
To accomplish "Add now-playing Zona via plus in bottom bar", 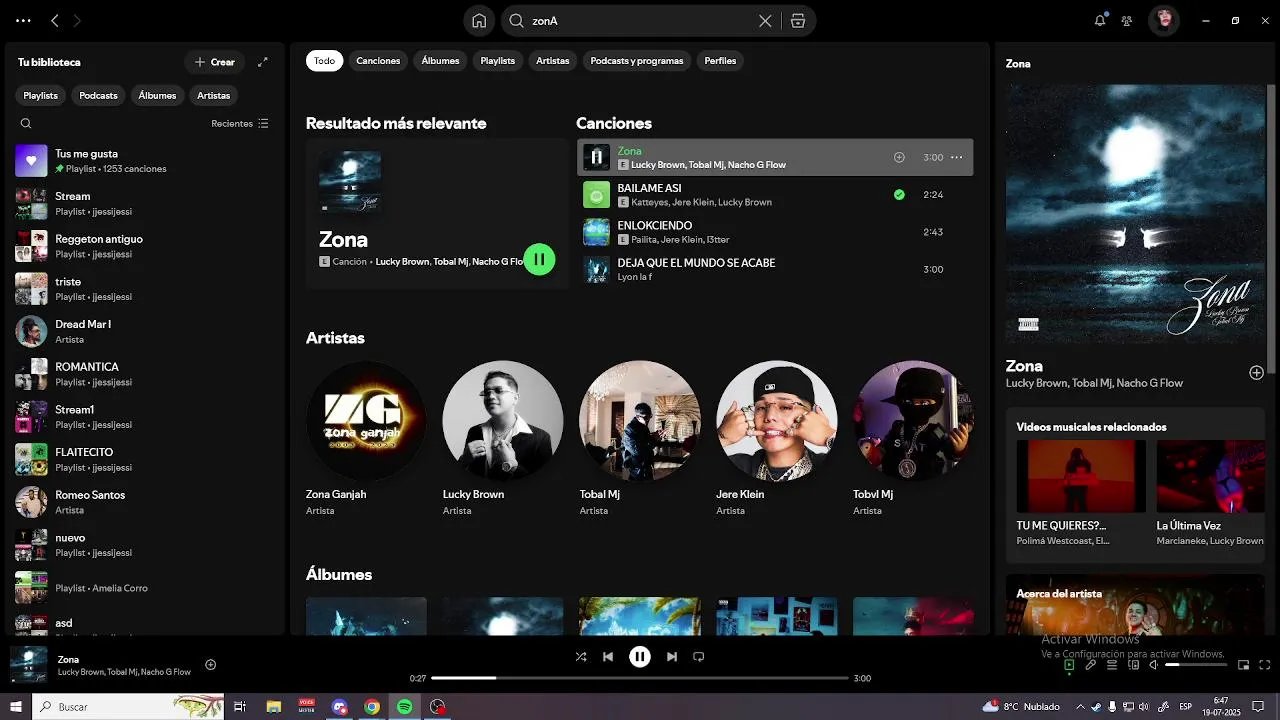I will 210,664.
